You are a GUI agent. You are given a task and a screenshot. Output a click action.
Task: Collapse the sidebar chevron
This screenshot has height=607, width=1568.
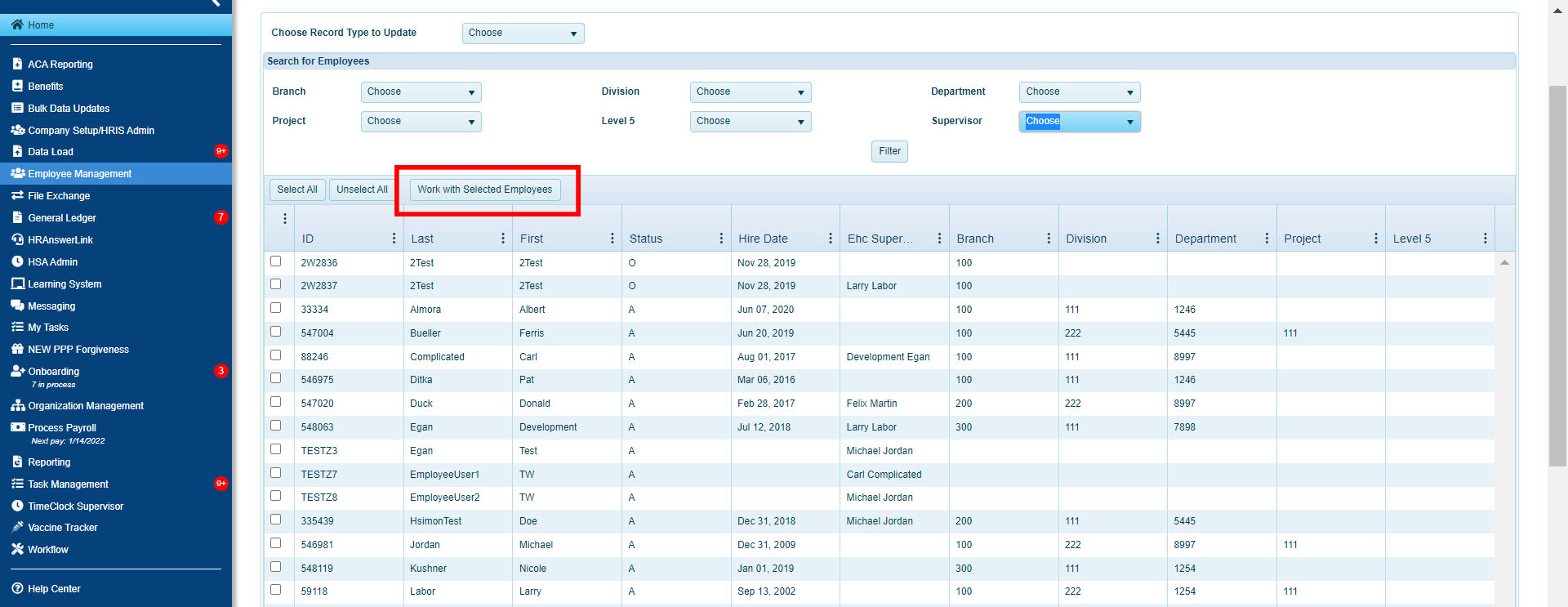[x=216, y=3]
